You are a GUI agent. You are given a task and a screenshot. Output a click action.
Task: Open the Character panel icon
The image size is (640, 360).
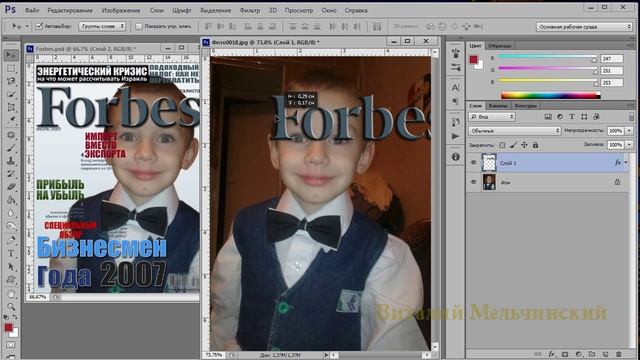pos(456,87)
